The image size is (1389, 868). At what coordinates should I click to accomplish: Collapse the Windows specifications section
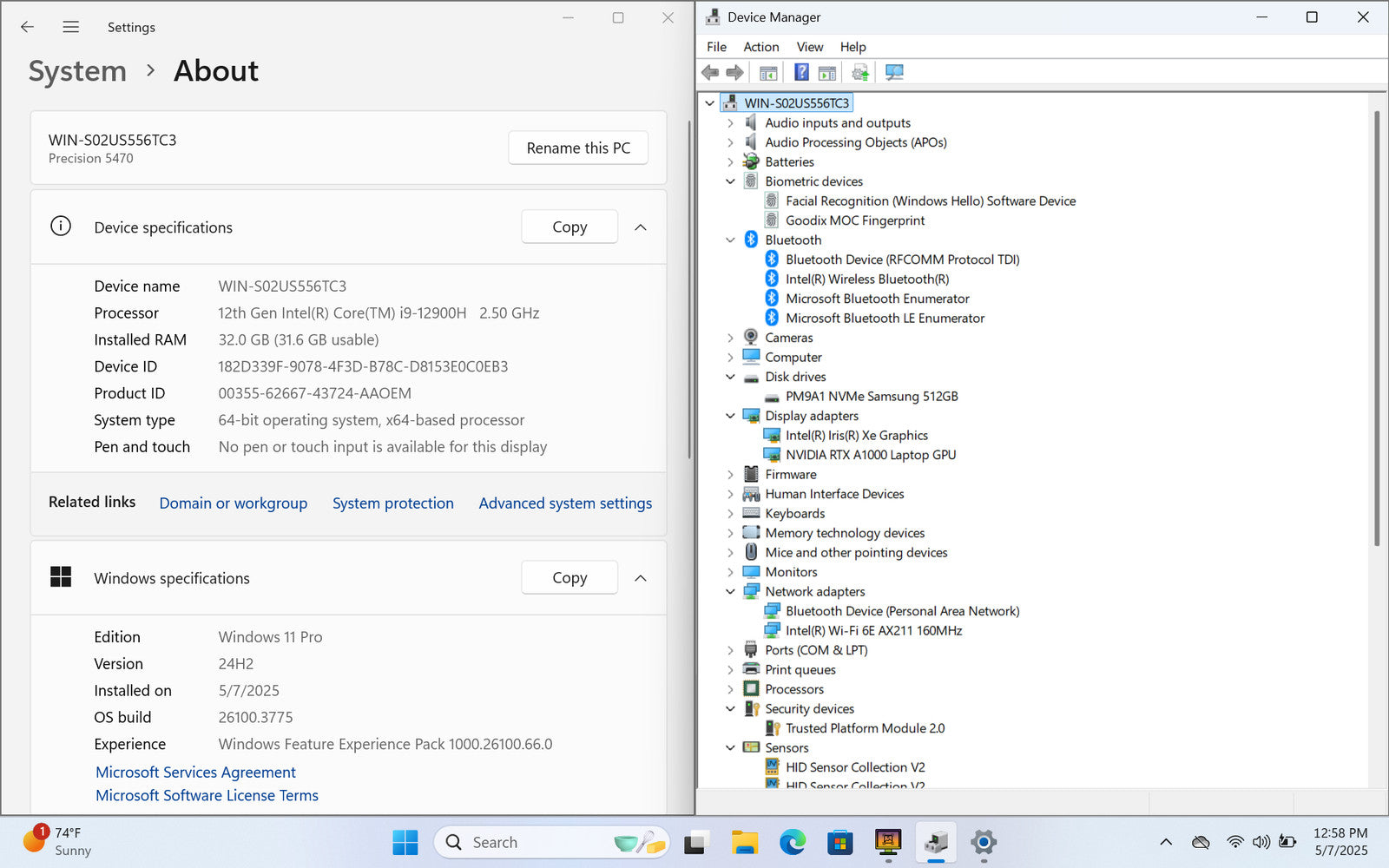click(641, 577)
